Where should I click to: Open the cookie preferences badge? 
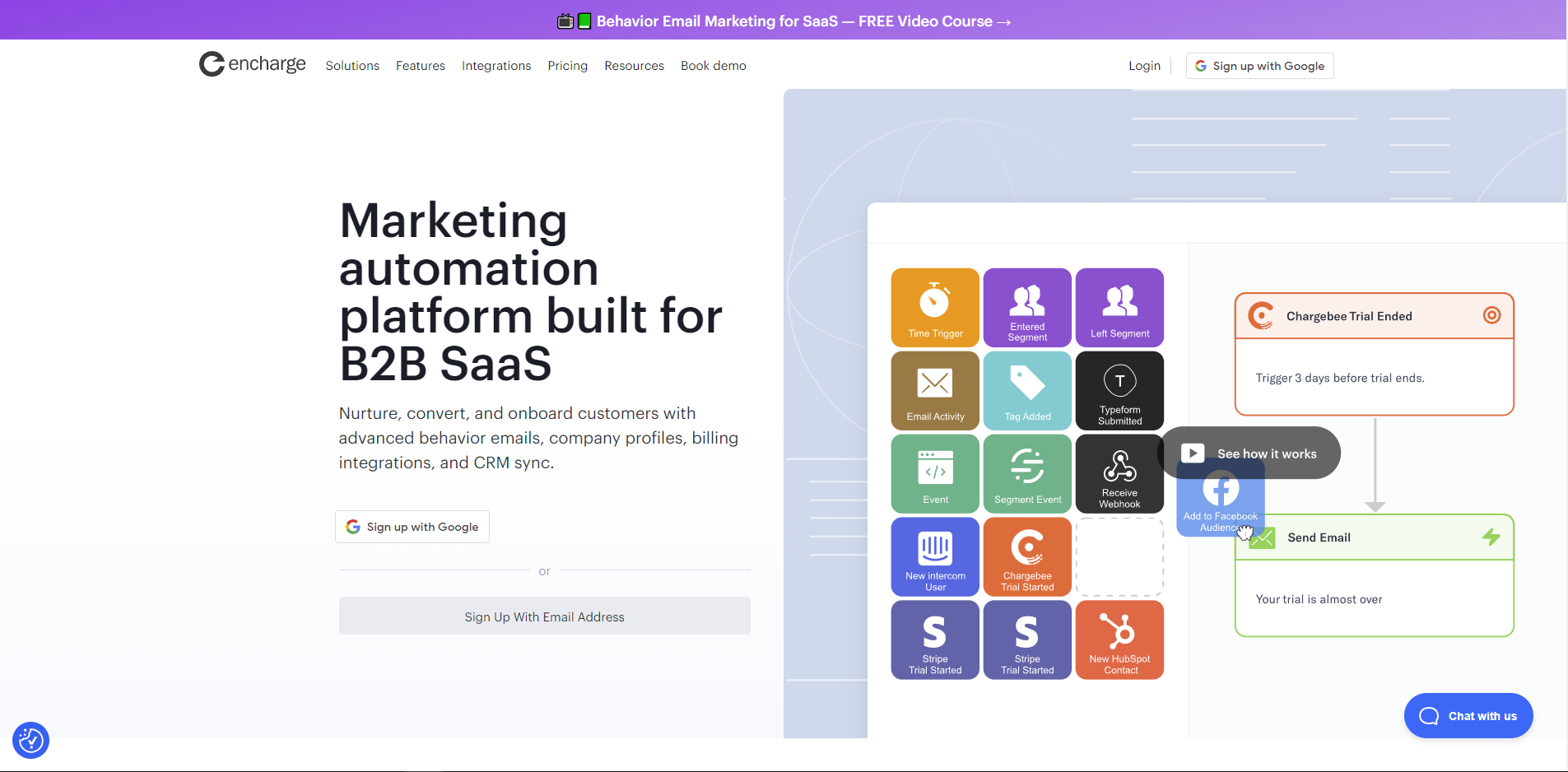tap(31, 740)
